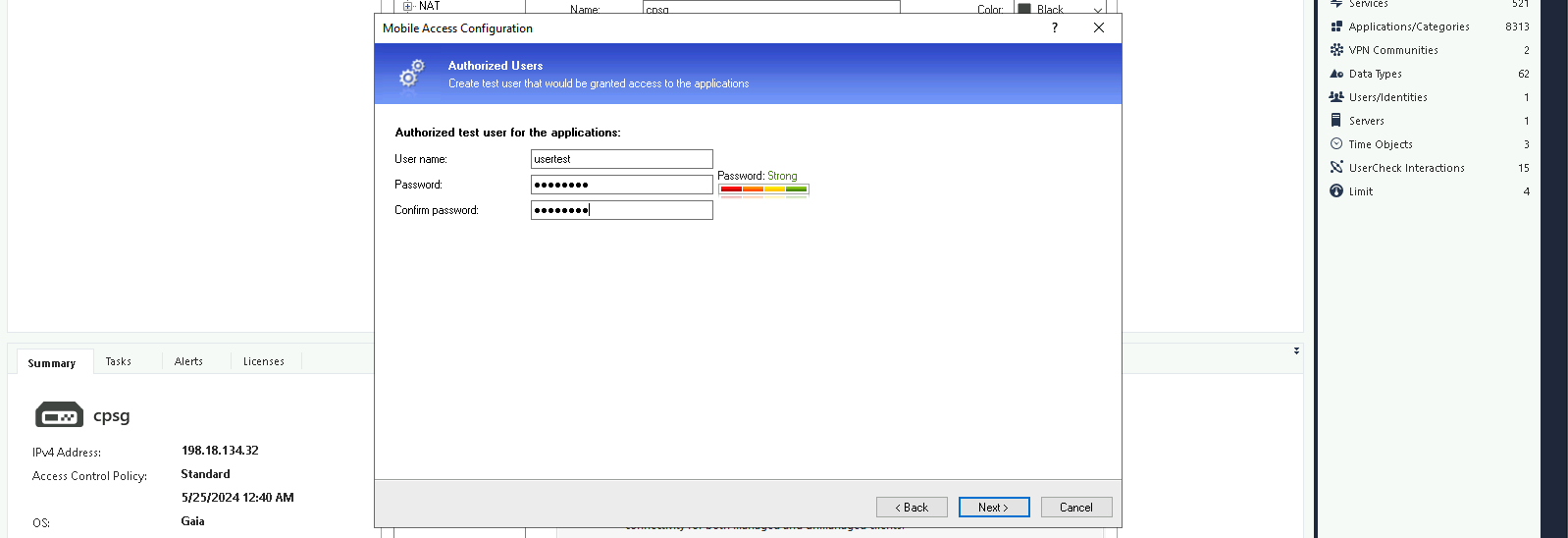1568x538 pixels.
Task: Open the Color dropdown showing Black
Action: tap(1097, 9)
